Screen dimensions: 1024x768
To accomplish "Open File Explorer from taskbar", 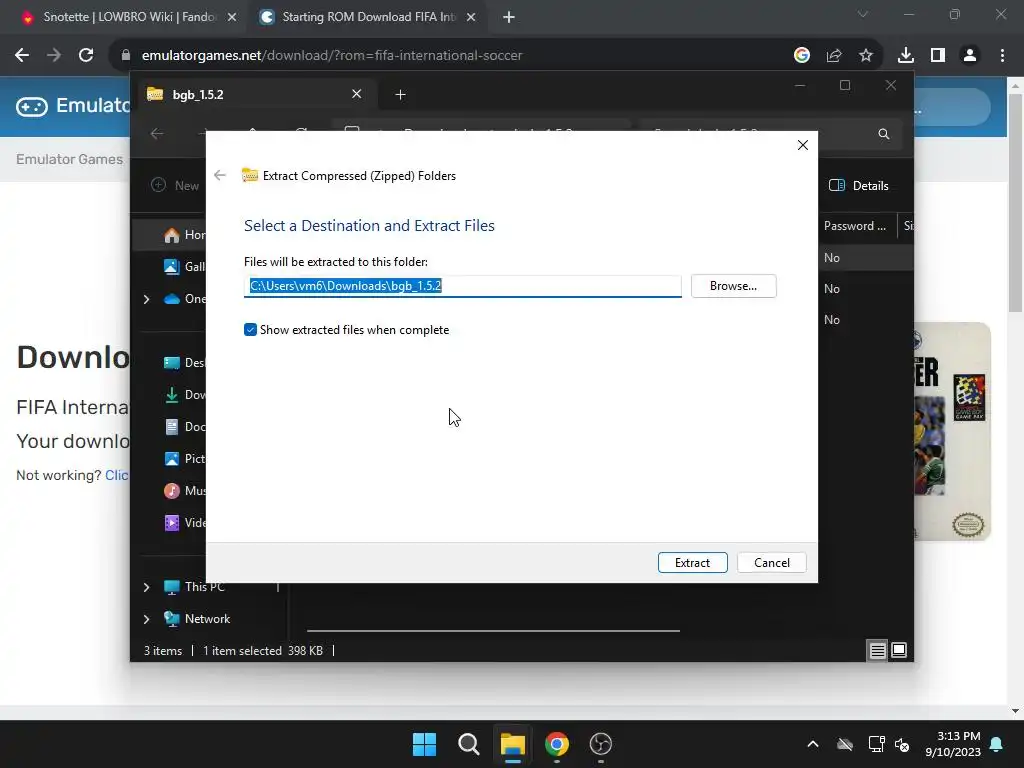I will coord(513,744).
